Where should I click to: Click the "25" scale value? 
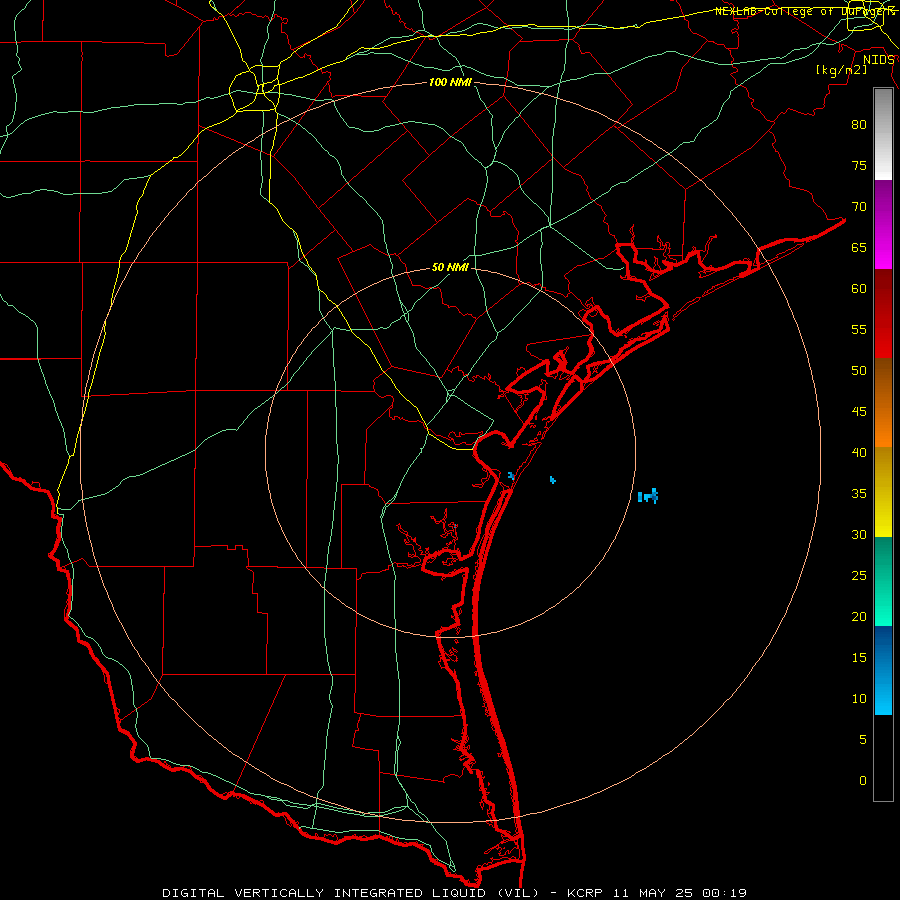(x=859, y=576)
